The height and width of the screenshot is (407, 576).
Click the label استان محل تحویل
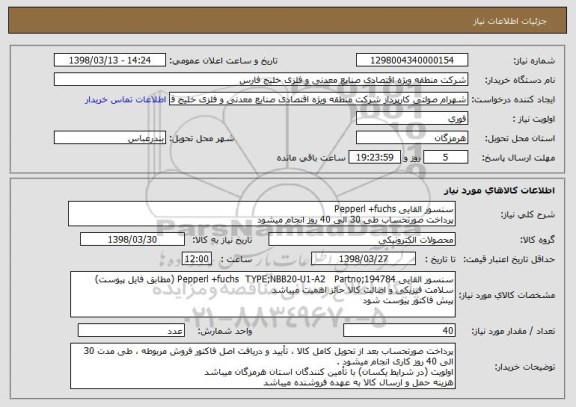point(520,138)
